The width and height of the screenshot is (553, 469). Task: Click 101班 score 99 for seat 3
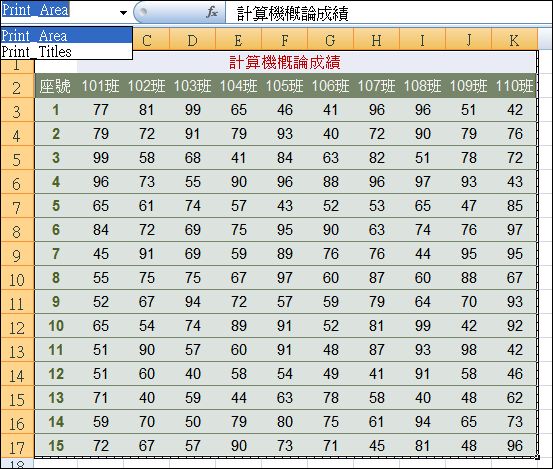tap(101, 158)
